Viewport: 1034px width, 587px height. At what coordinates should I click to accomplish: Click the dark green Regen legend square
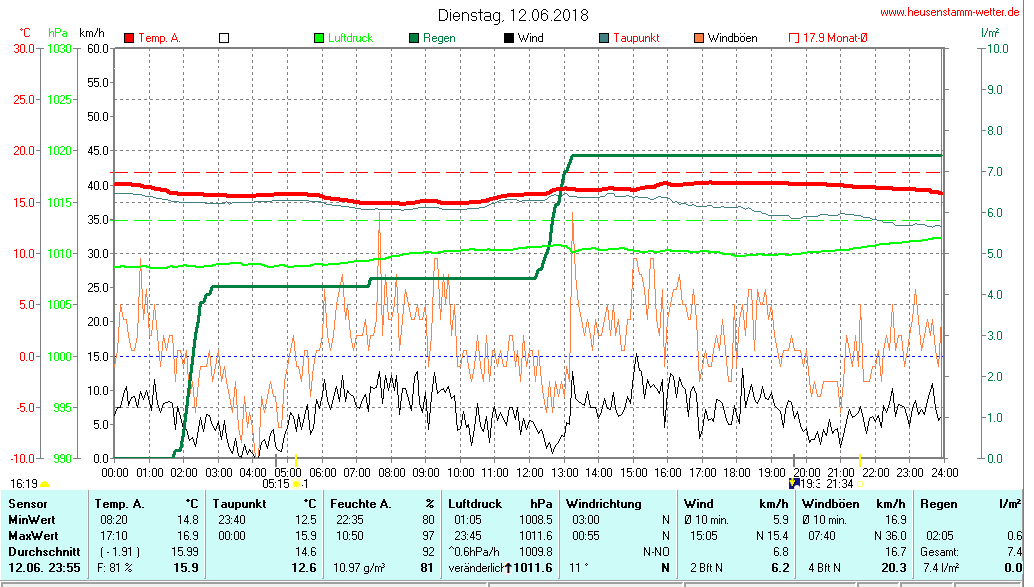click(x=414, y=38)
